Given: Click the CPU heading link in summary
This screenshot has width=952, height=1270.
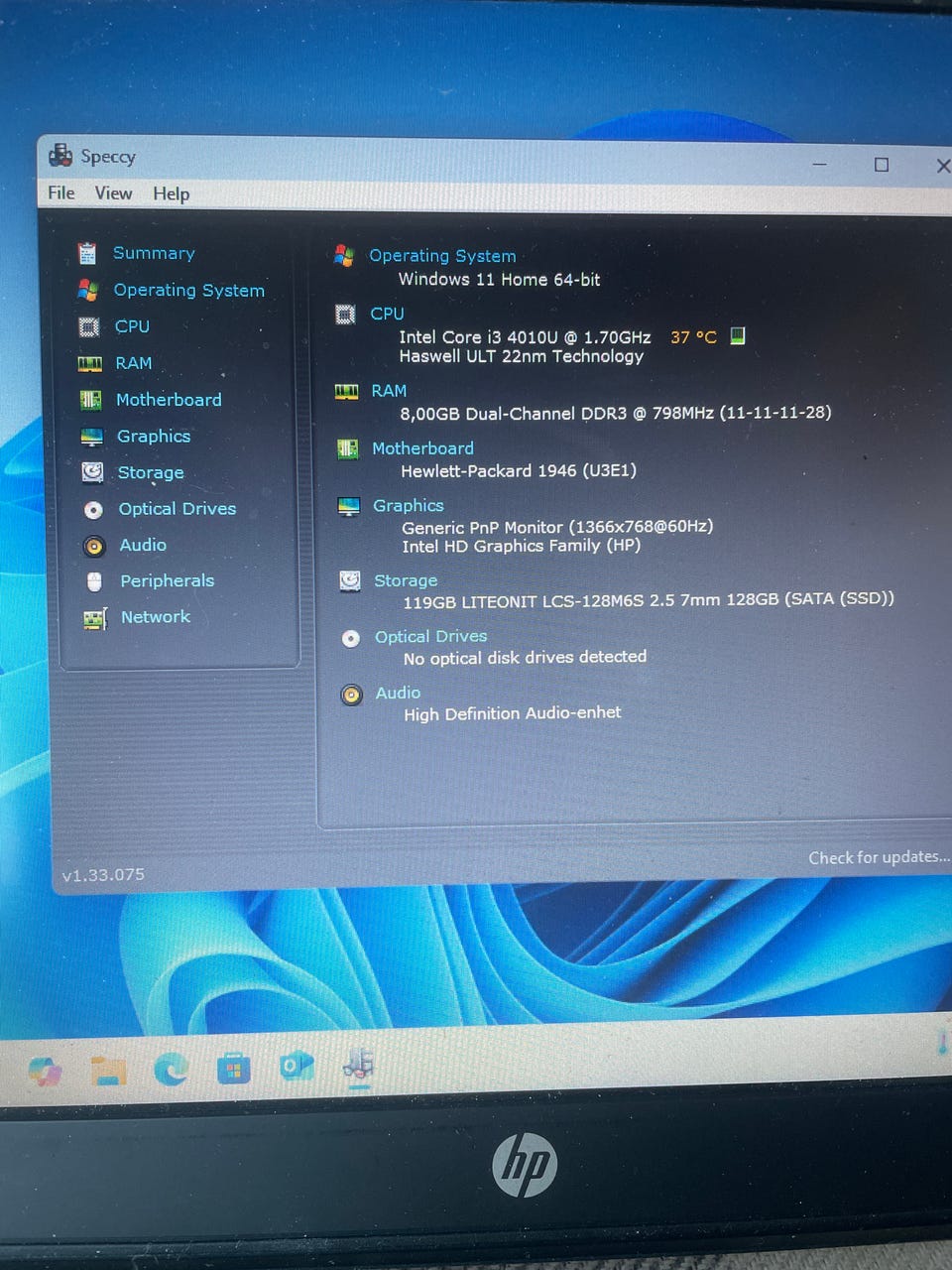Looking at the screenshot, I should point(387,314).
